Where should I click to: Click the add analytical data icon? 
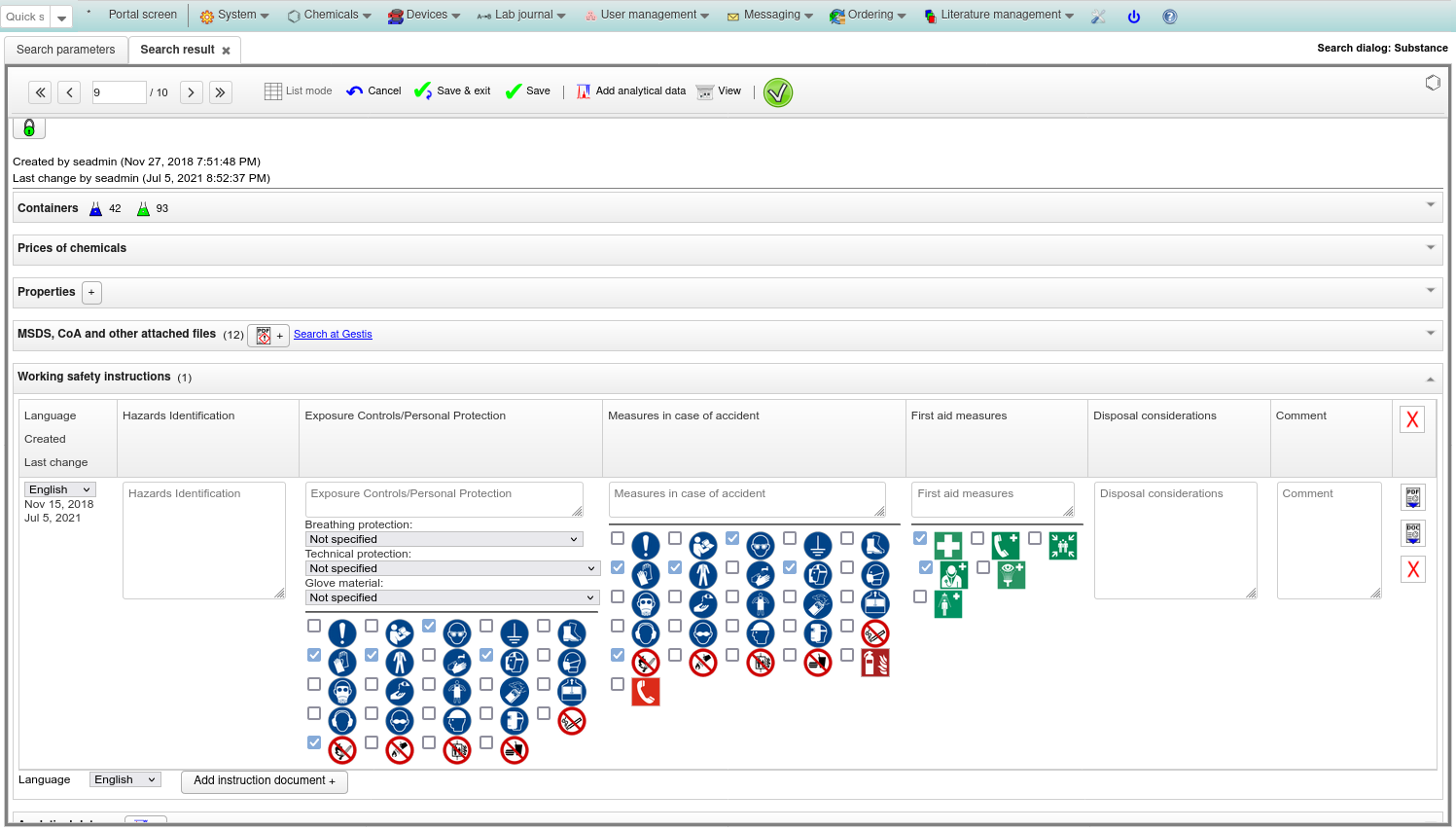[584, 91]
